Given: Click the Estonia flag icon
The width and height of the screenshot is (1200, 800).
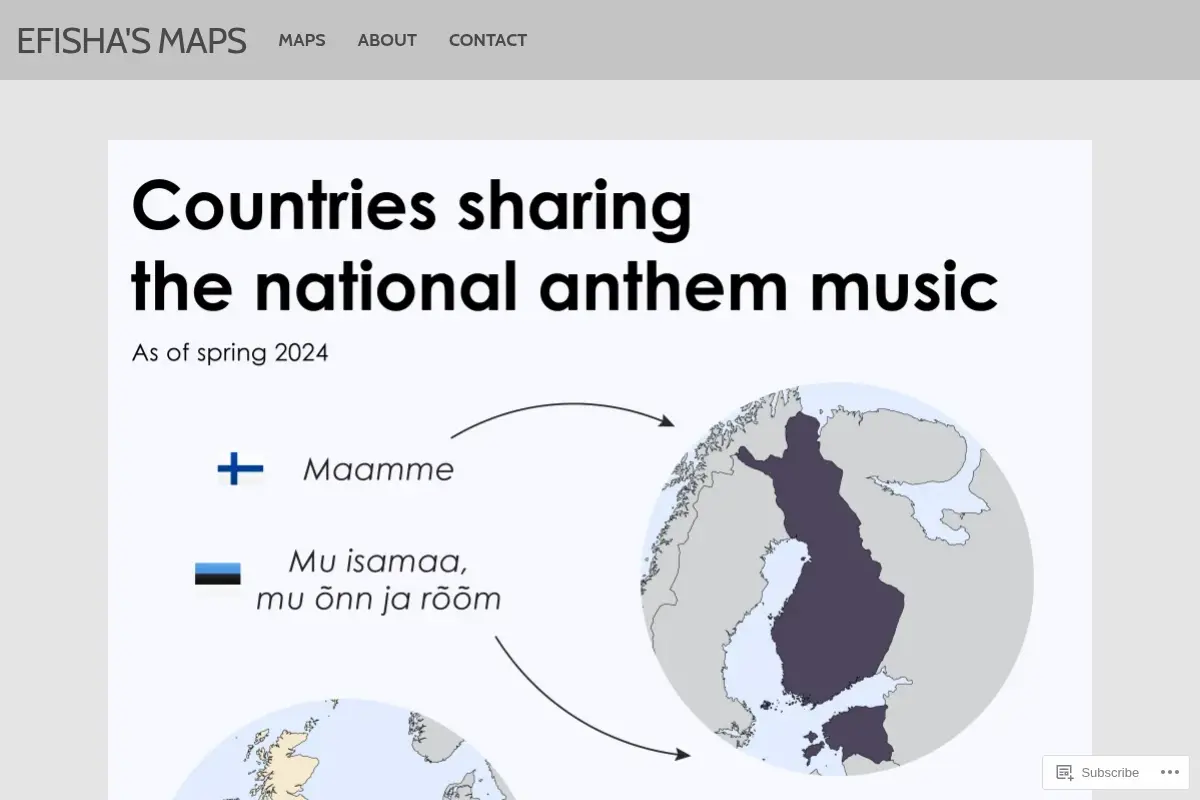Looking at the screenshot, I should pyautogui.click(x=217, y=574).
